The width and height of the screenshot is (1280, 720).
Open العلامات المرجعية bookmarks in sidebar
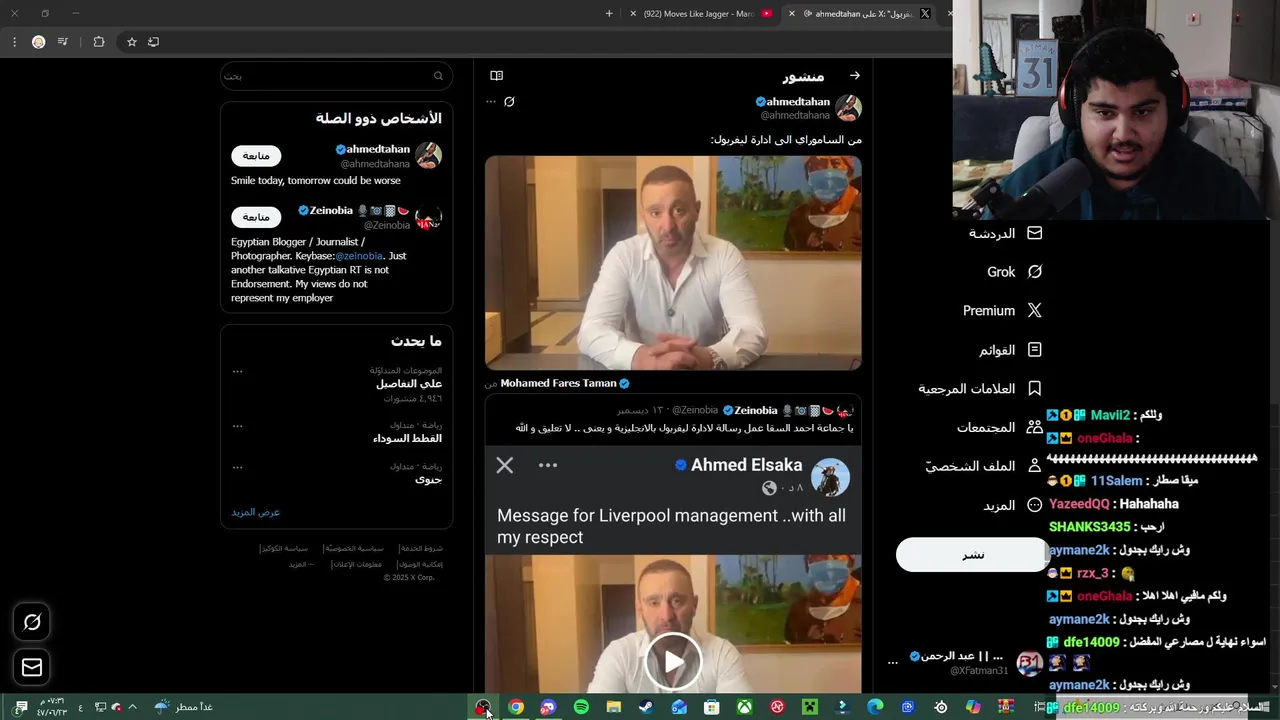point(980,388)
